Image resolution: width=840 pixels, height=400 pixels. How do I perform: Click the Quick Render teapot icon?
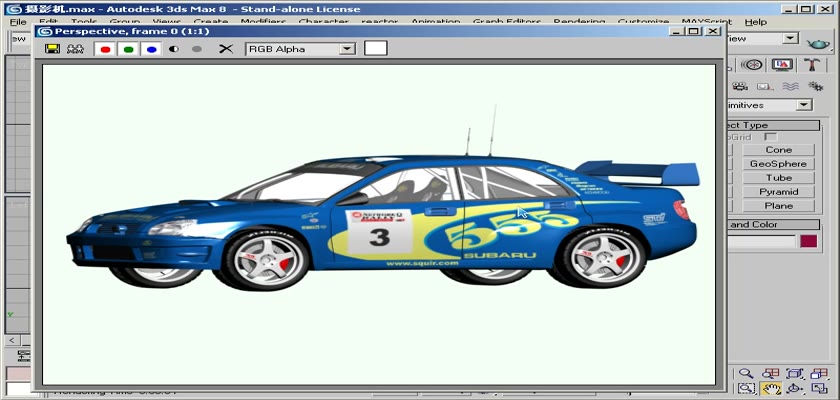click(x=818, y=43)
